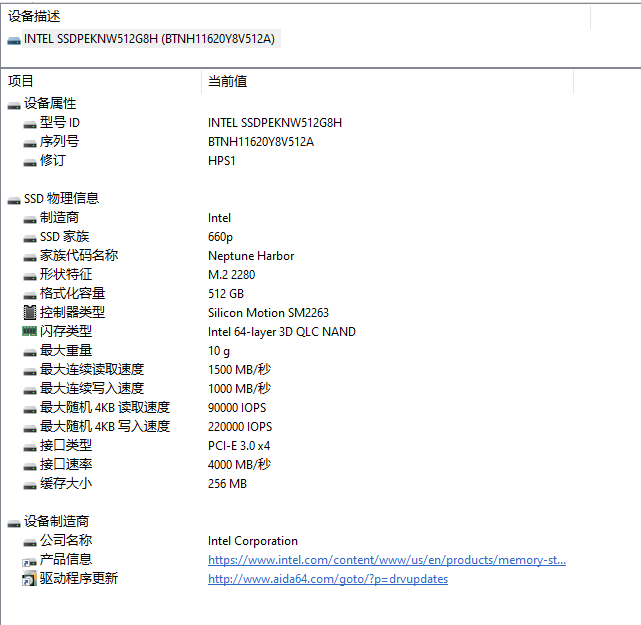Click the icon beside 最大连续写入速度
641x625 pixels.
[30, 390]
